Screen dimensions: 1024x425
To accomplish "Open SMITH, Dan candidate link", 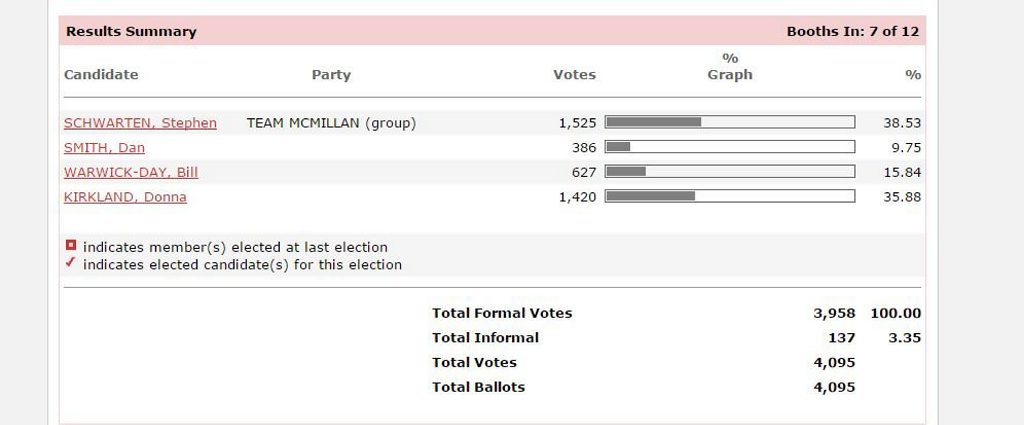I will point(104,148).
